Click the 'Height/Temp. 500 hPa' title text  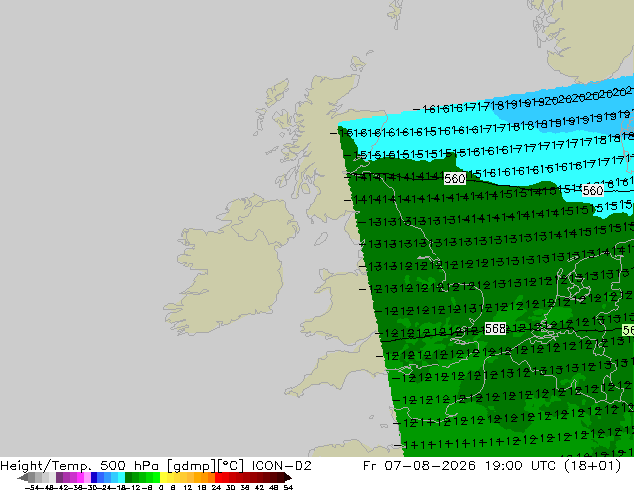tap(80, 466)
